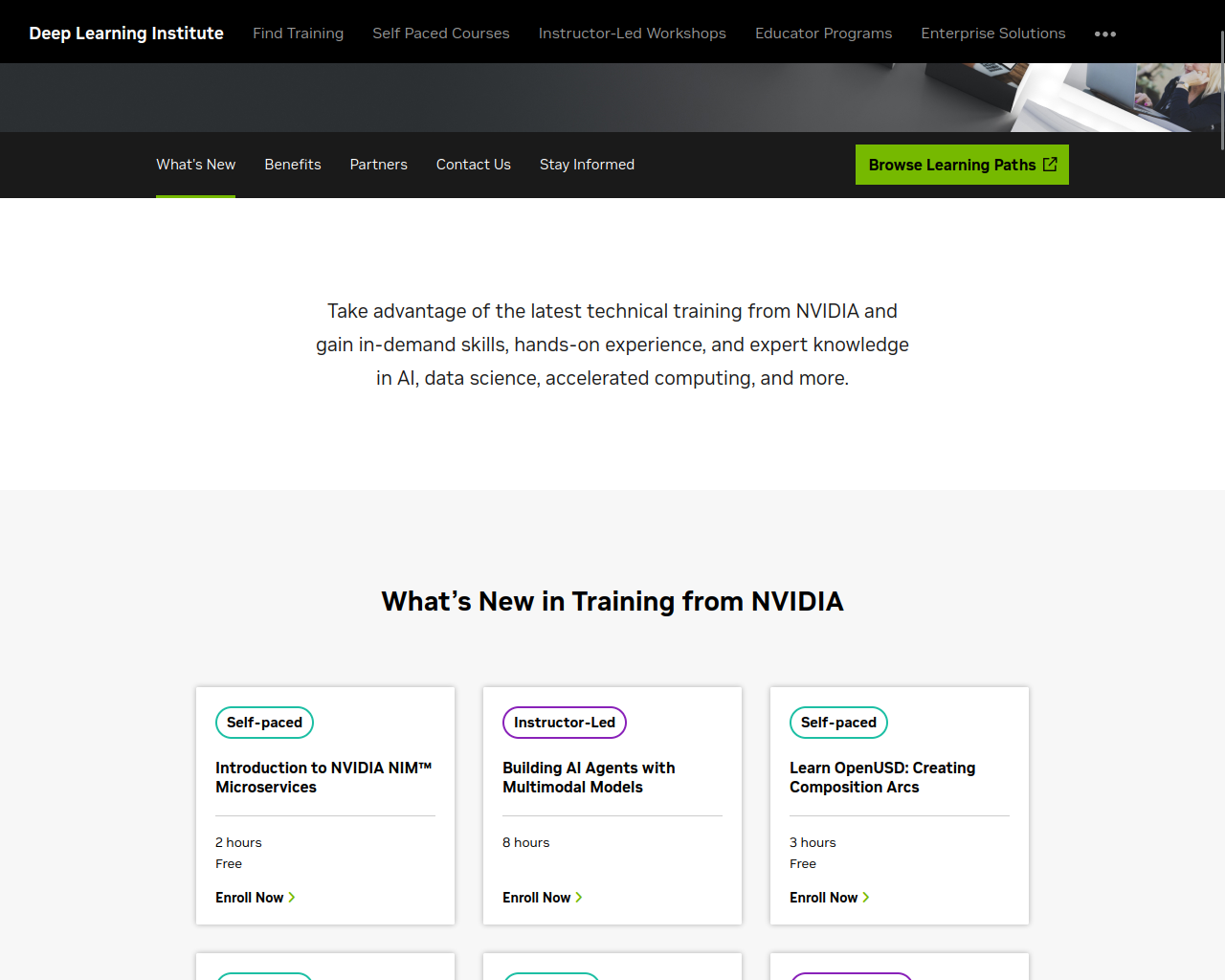The image size is (1225, 980).
Task: Click the green chevron of Enroll Now in the Building AI Agents card
Action: (579, 898)
